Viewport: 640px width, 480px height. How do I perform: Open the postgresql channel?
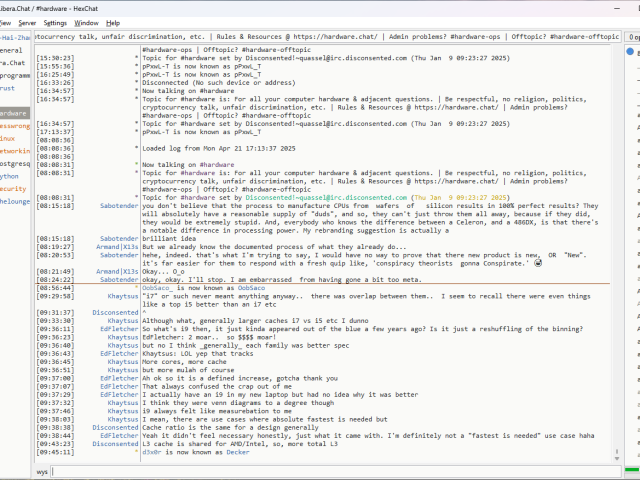point(14,163)
